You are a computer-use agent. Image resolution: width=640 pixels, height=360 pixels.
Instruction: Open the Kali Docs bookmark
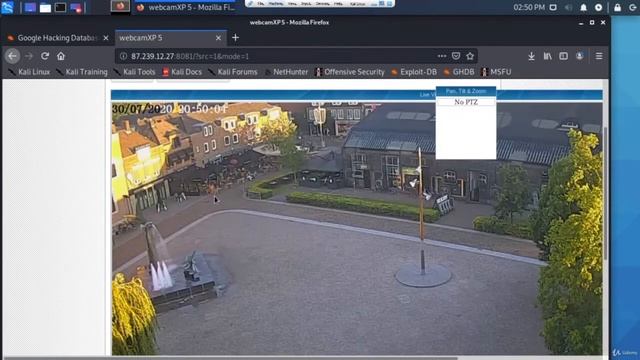(x=182, y=72)
